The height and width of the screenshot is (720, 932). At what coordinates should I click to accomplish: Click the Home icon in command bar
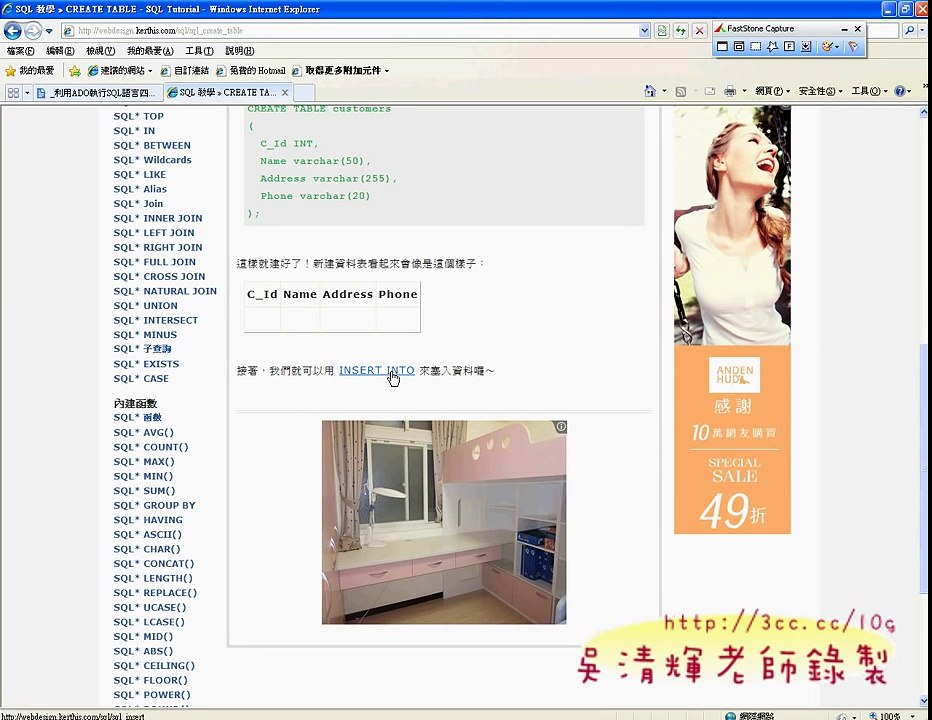coord(650,91)
